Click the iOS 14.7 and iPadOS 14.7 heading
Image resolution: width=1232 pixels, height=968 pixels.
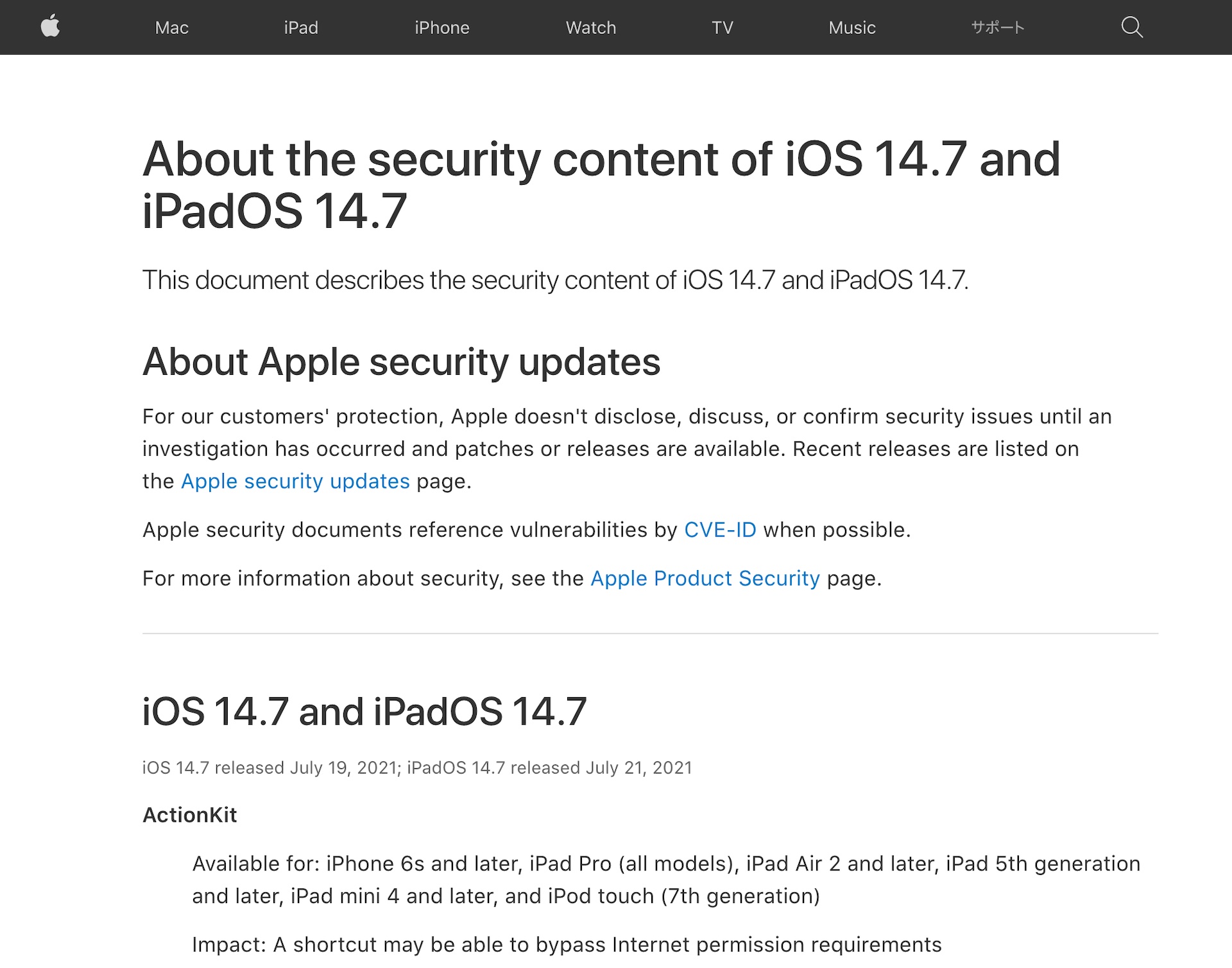[364, 712]
